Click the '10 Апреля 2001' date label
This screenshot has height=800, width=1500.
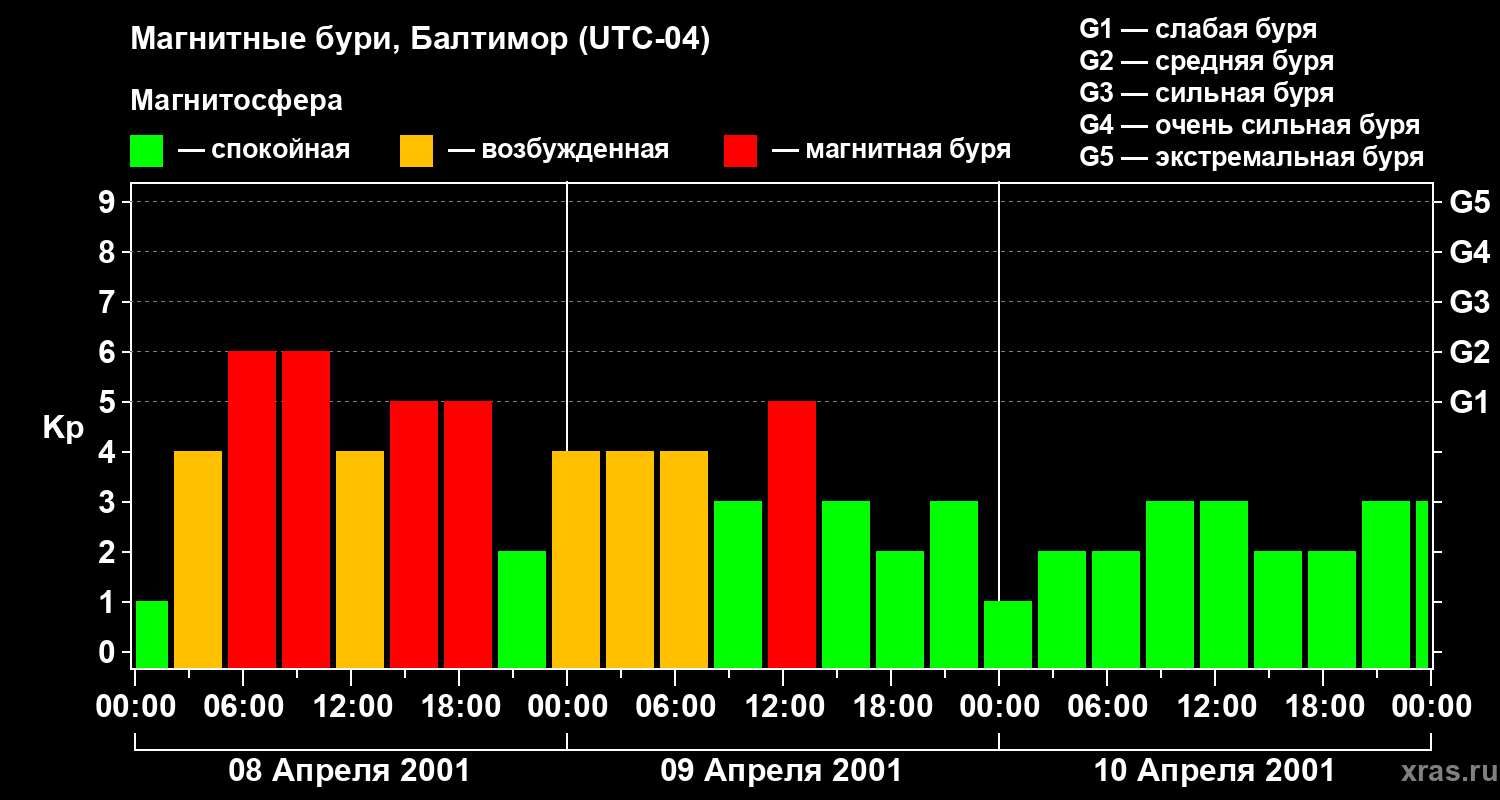coord(1214,771)
